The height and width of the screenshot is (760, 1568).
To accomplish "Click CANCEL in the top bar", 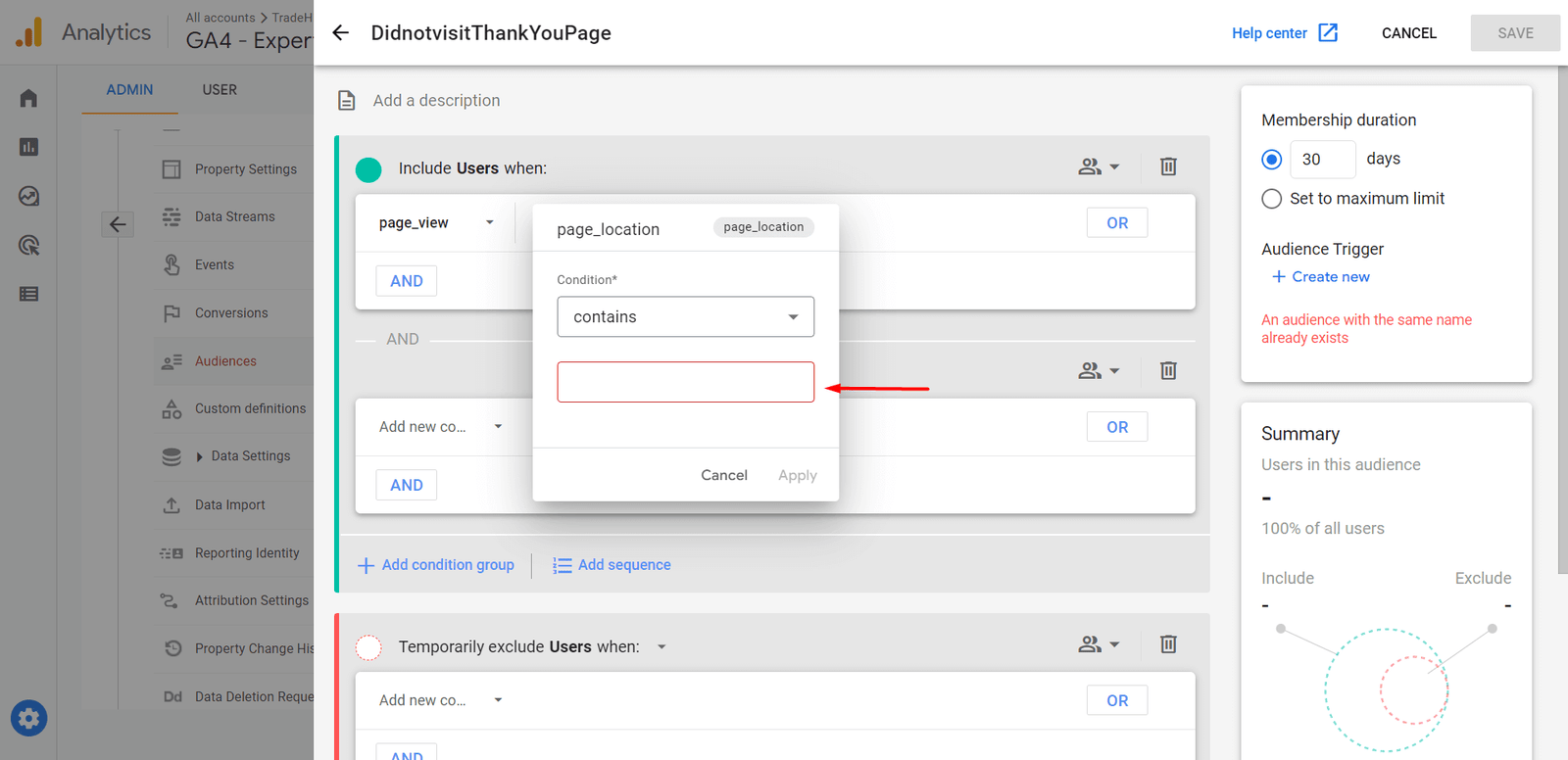I will coord(1409,33).
